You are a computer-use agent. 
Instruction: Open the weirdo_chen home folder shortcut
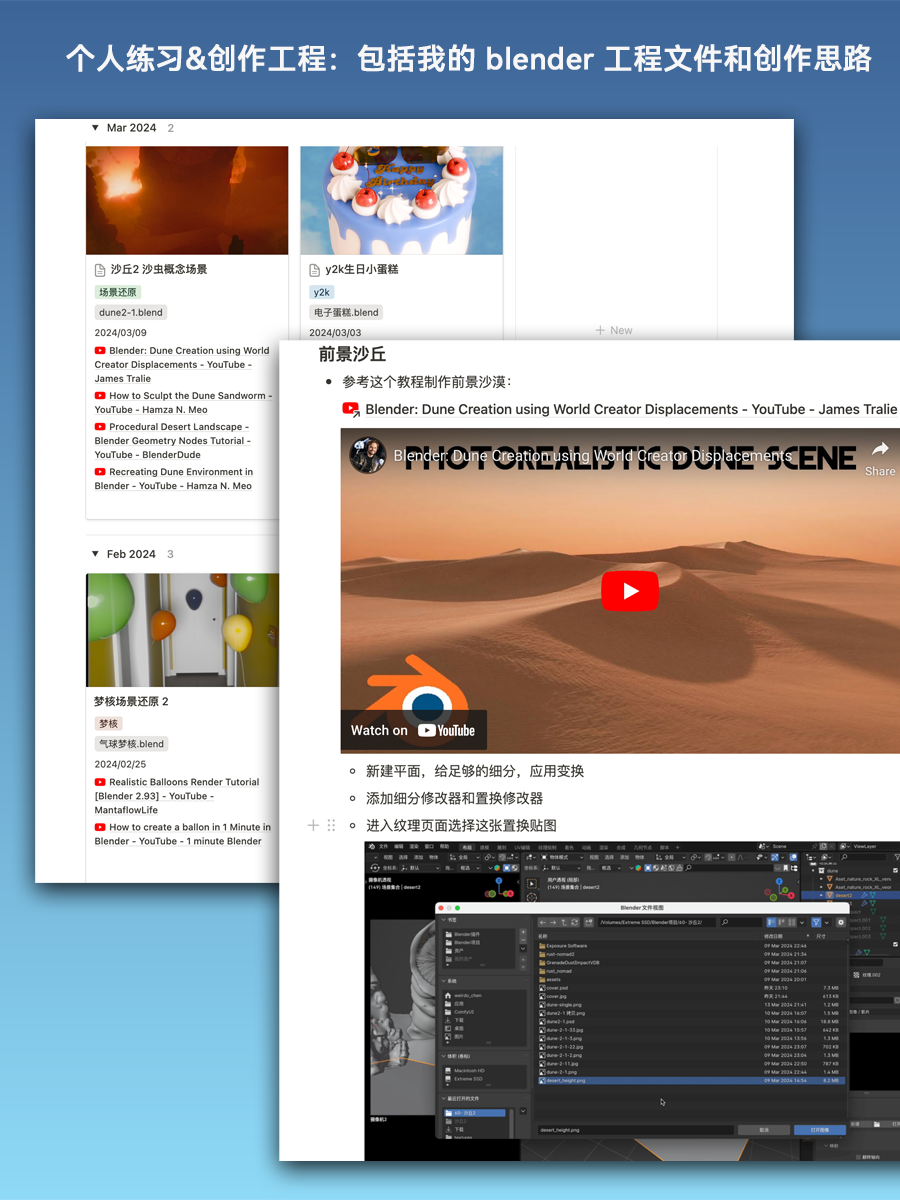(469, 996)
